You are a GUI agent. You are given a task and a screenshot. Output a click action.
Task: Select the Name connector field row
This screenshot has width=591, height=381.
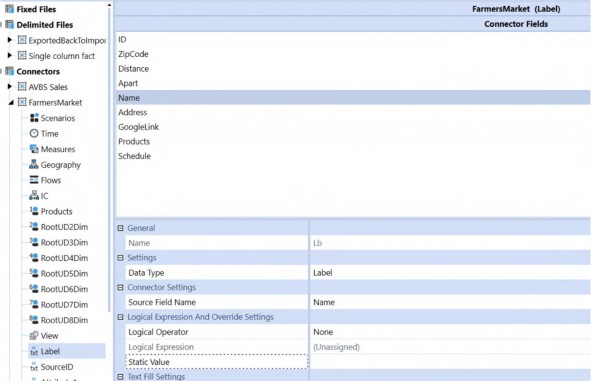pyautogui.click(x=353, y=98)
